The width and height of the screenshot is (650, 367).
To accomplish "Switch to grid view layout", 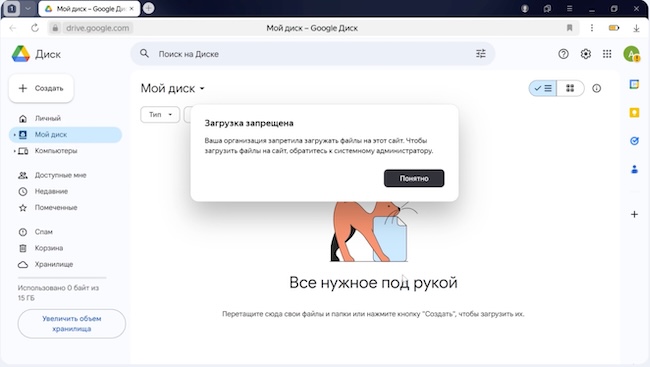I will coord(570,88).
